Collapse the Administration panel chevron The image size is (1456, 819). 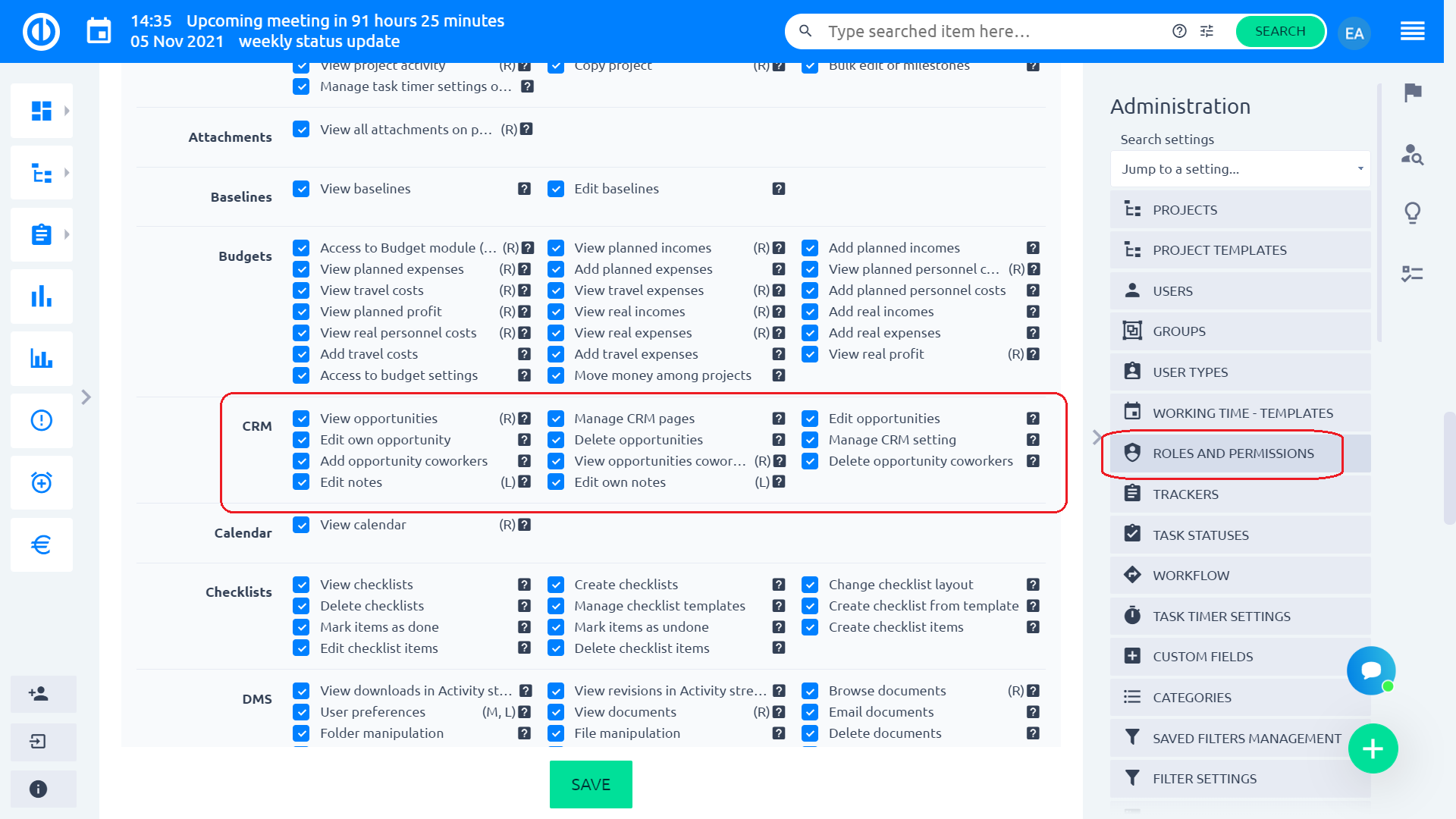(x=1097, y=438)
